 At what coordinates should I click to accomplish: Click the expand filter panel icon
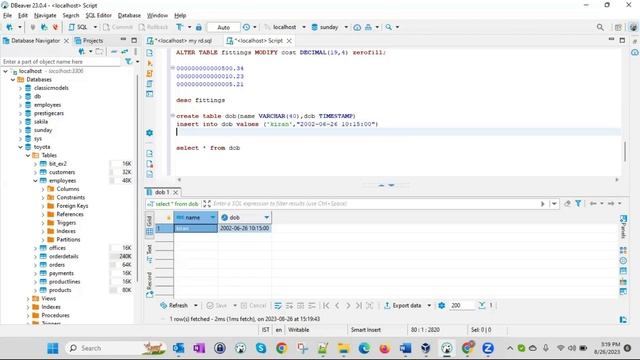[207, 203]
